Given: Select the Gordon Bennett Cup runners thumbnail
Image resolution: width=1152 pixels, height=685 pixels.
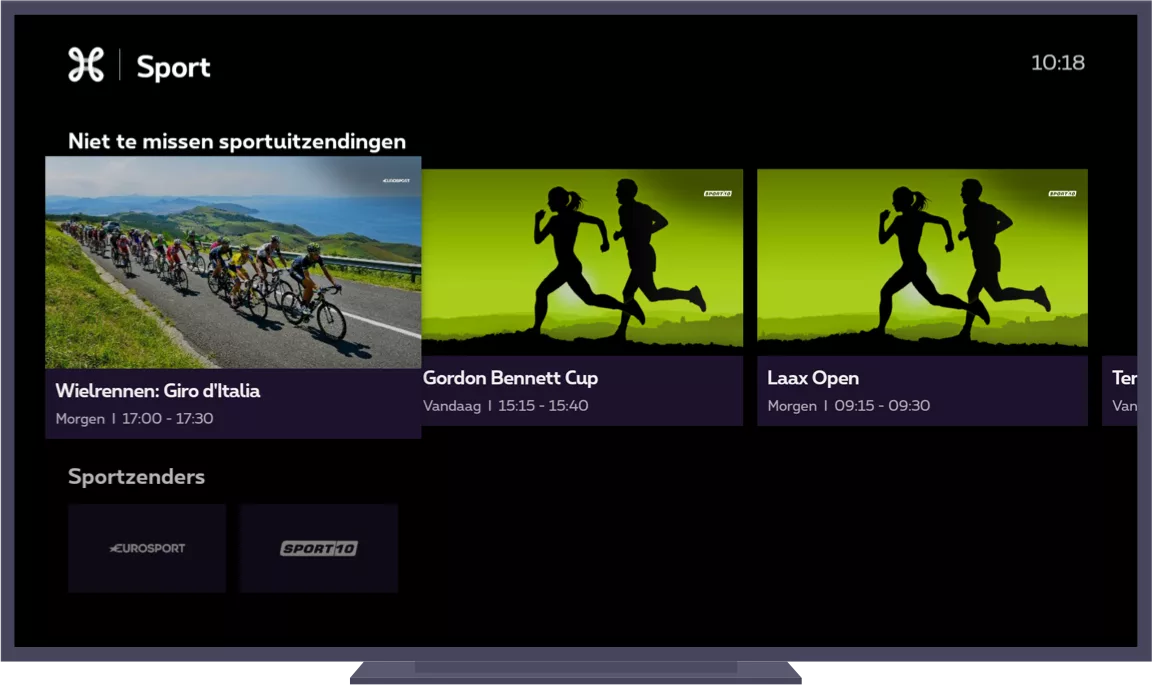Looking at the screenshot, I should pos(582,262).
